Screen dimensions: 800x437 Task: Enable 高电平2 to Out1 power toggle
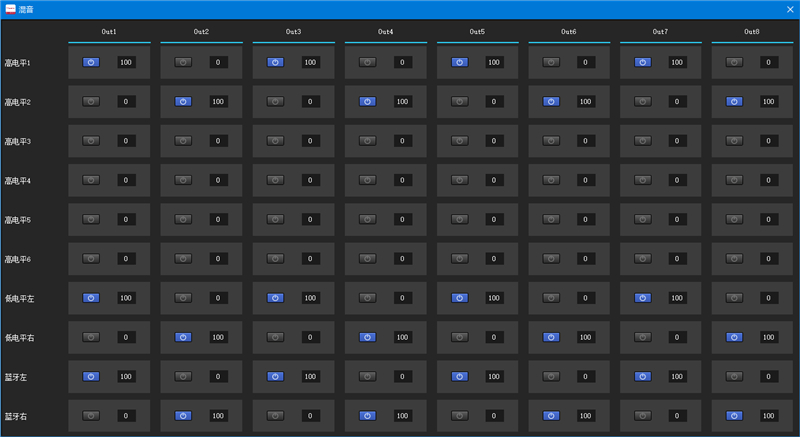(x=91, y=101)
